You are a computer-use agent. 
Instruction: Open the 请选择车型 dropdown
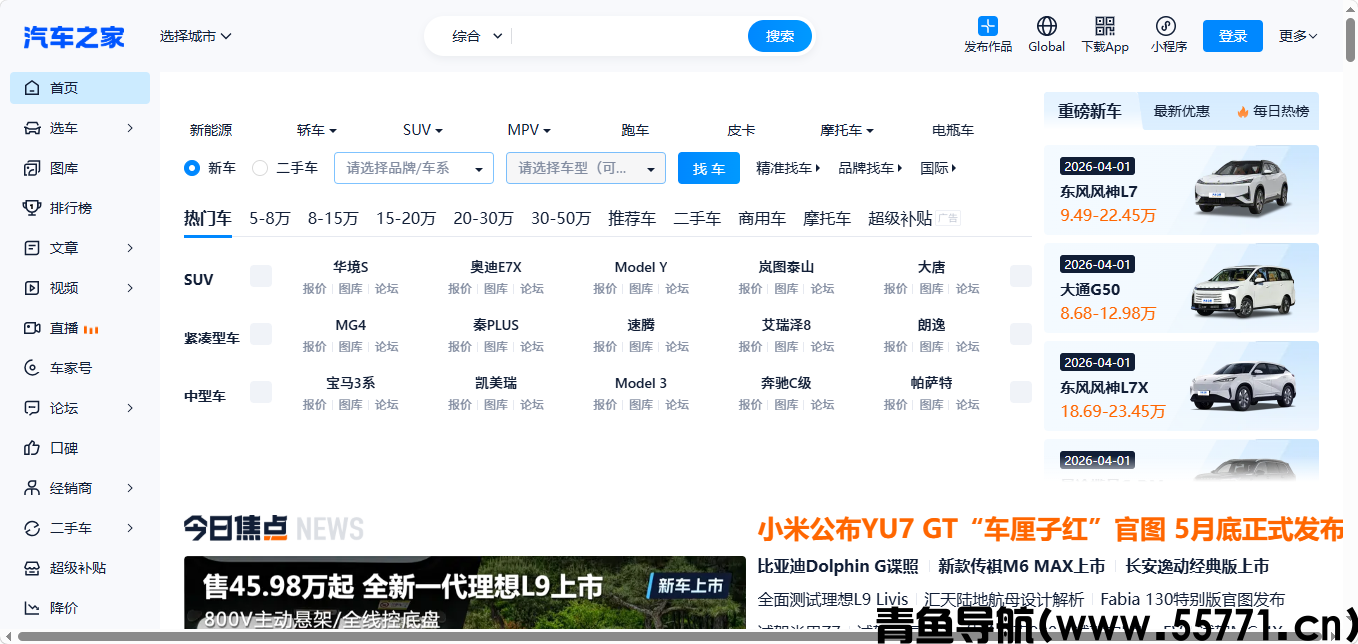(x=586, y=168)
